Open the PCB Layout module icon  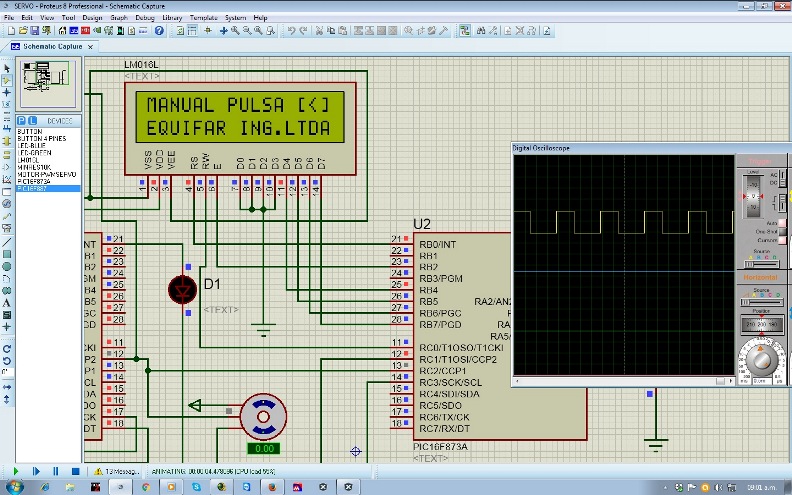click(85, 31)
